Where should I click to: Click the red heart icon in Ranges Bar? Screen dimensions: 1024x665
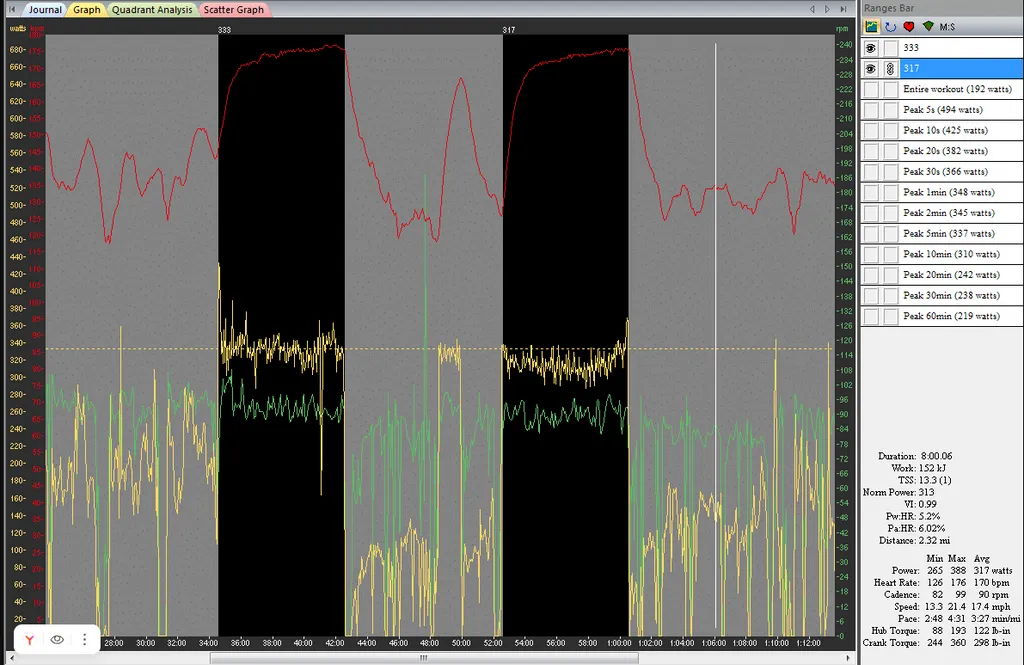(x=908, y=26)
